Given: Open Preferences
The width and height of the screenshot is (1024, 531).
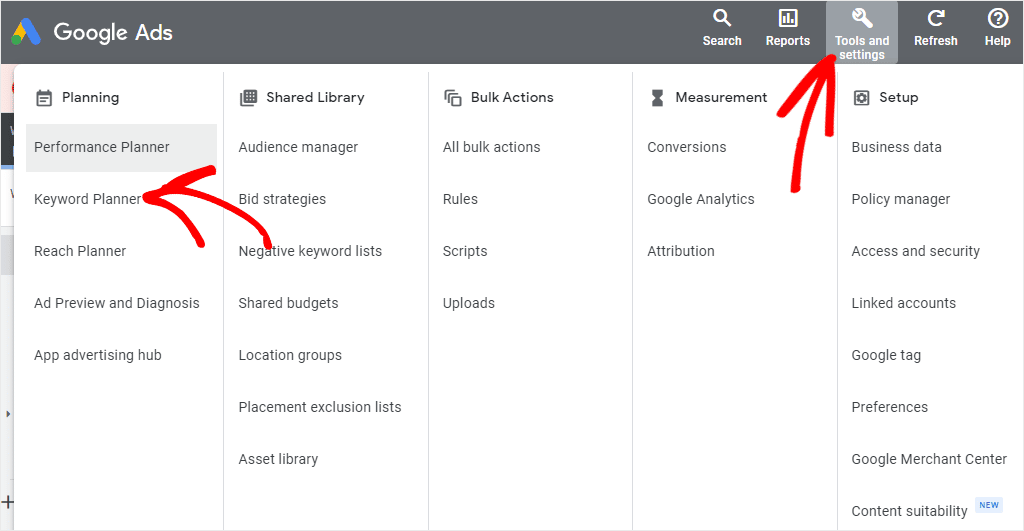Looking at the screenshot, I should [x=889, y=407].
